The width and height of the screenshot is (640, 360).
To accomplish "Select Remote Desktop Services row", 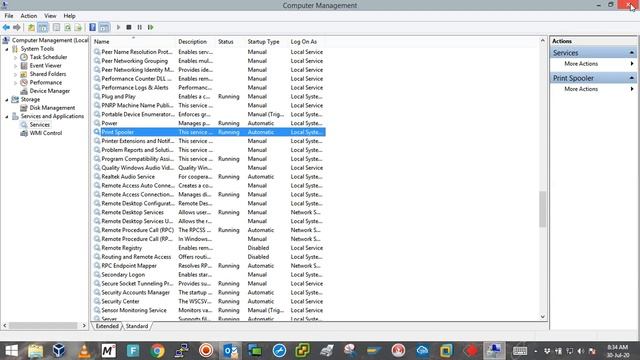I will tap(209, 212).
